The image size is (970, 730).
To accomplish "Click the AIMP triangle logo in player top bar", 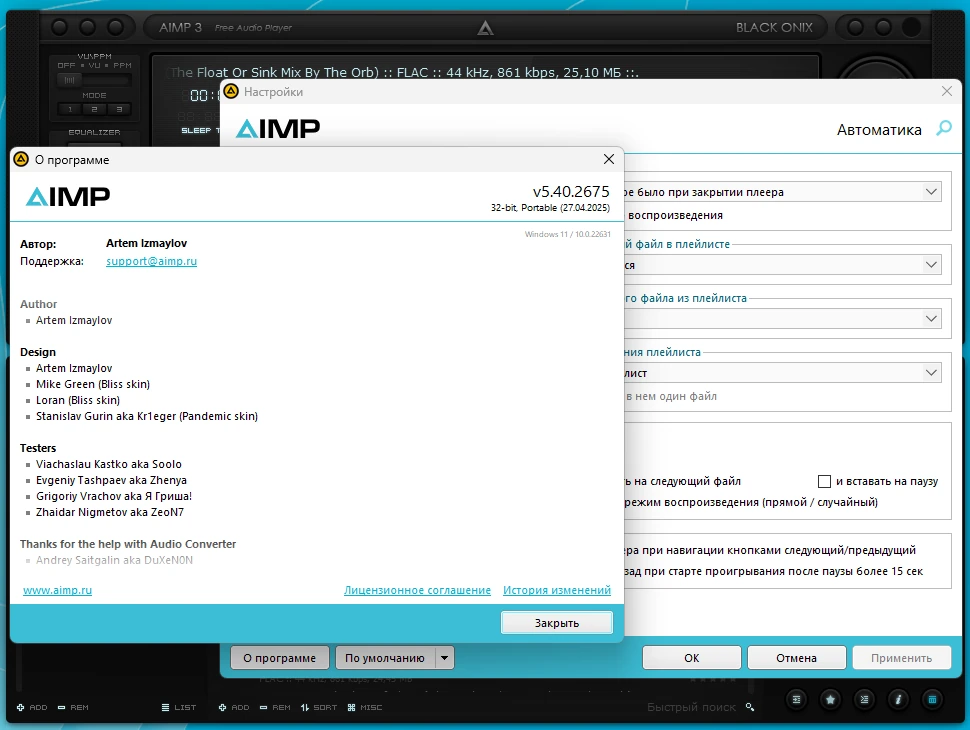I will click(486, 28).
